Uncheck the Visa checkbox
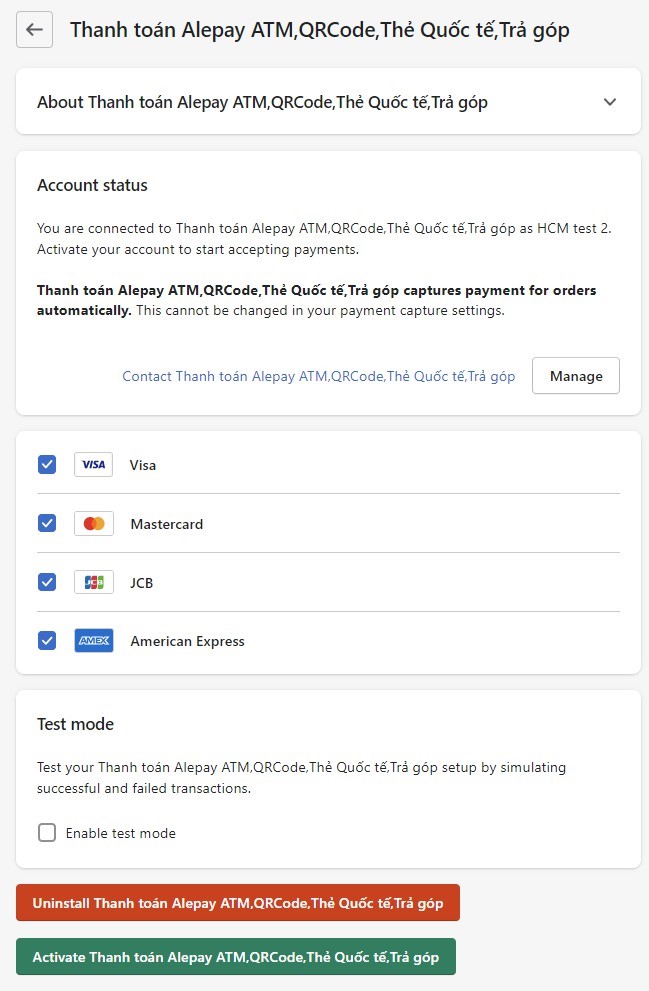The height and width of the screenshot is (991, 649). 47,465
